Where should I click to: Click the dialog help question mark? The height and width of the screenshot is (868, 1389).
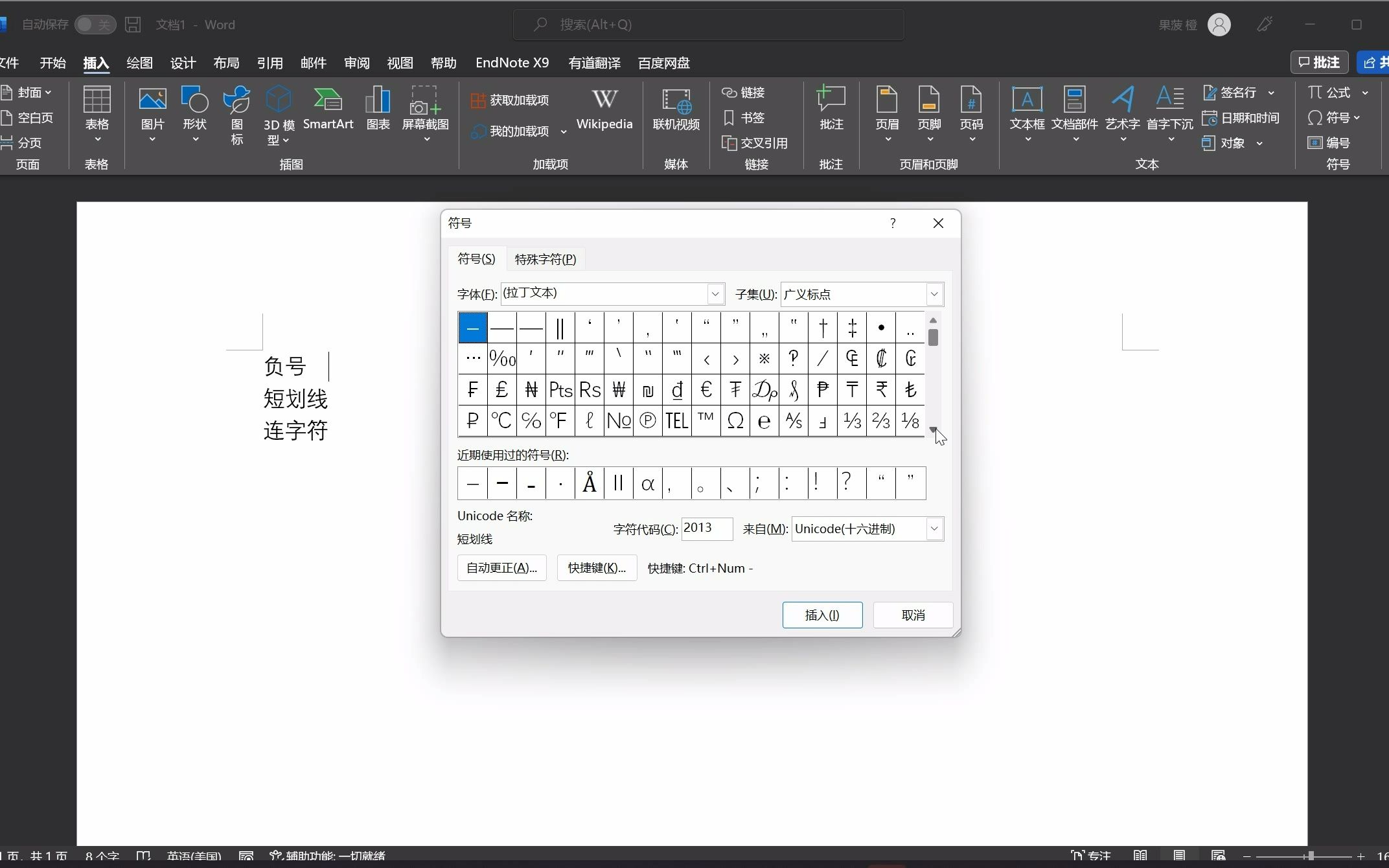pyautogui.click(x=893, y=223)
